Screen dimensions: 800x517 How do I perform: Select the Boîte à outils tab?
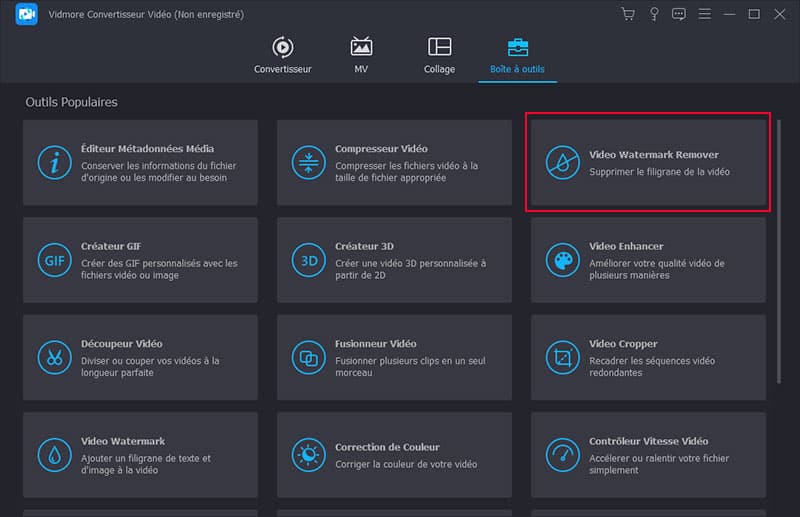(x=518, y=56)
